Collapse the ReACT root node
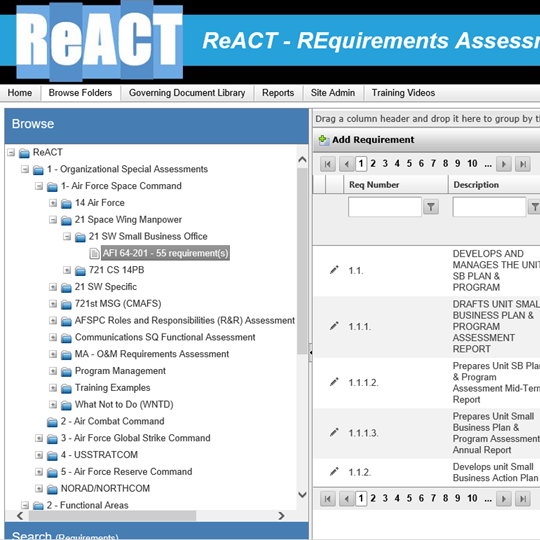 11,152
